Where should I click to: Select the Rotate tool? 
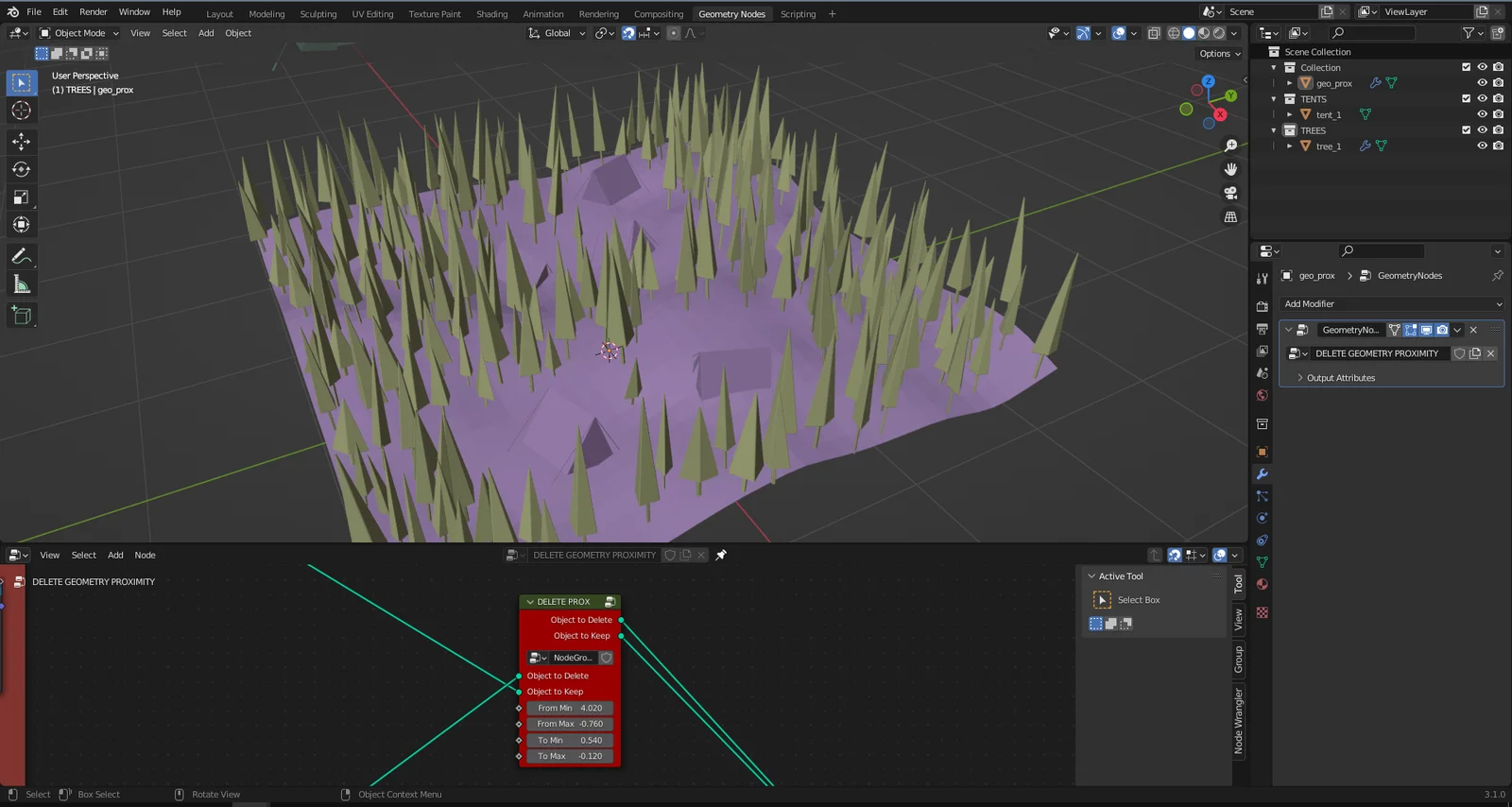coord(21,169)
